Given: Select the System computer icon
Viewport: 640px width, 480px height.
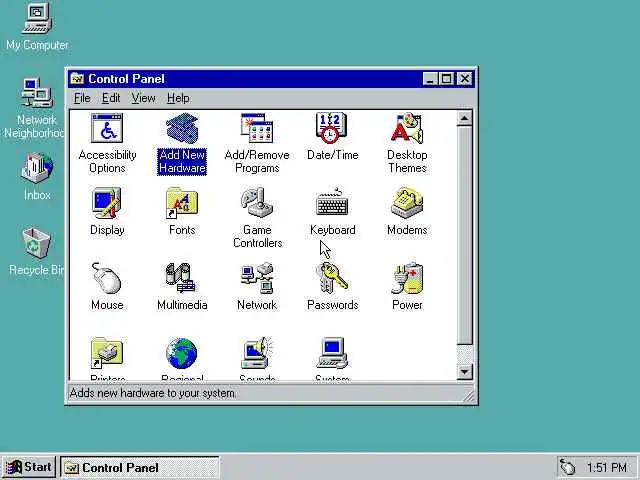Looking at the screenshot, I should pos(332,353).
